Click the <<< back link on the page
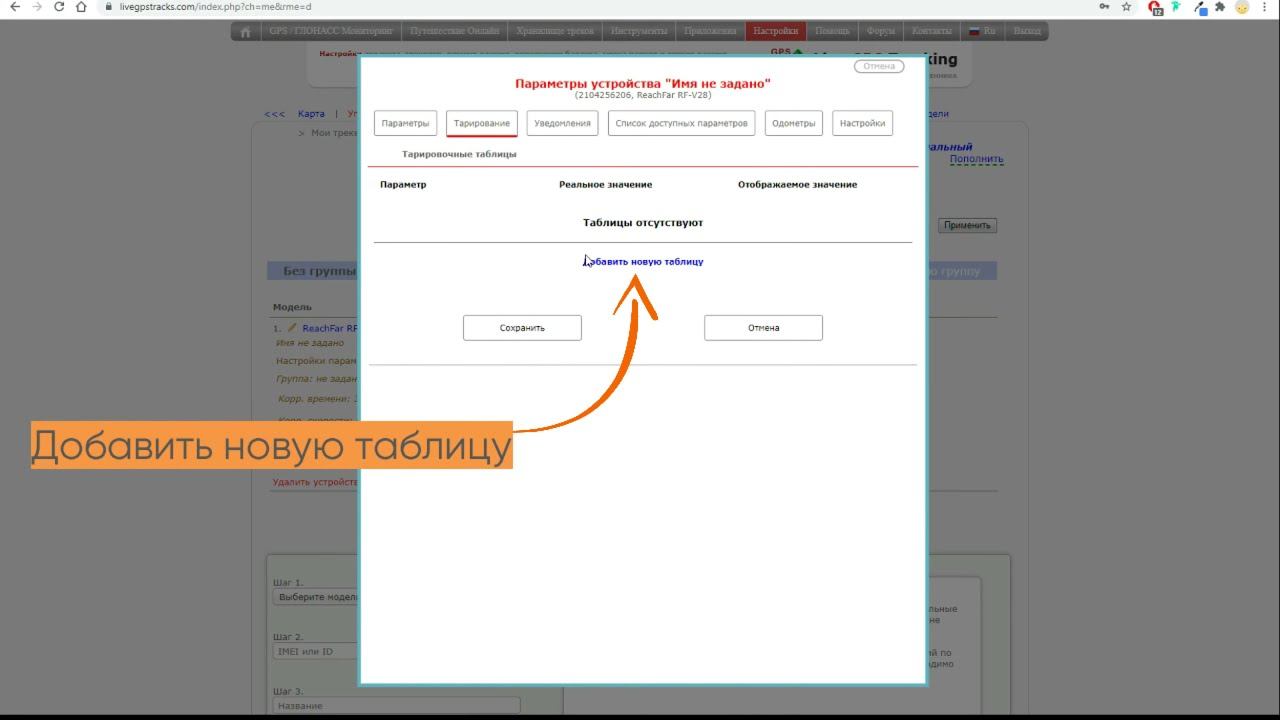Screen dimensions: 1280x720 tap(274, 114)
